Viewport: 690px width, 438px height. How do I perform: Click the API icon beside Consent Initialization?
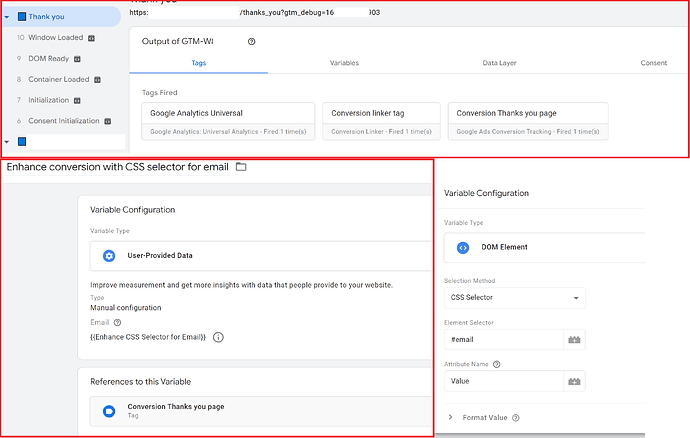[108, 121]
